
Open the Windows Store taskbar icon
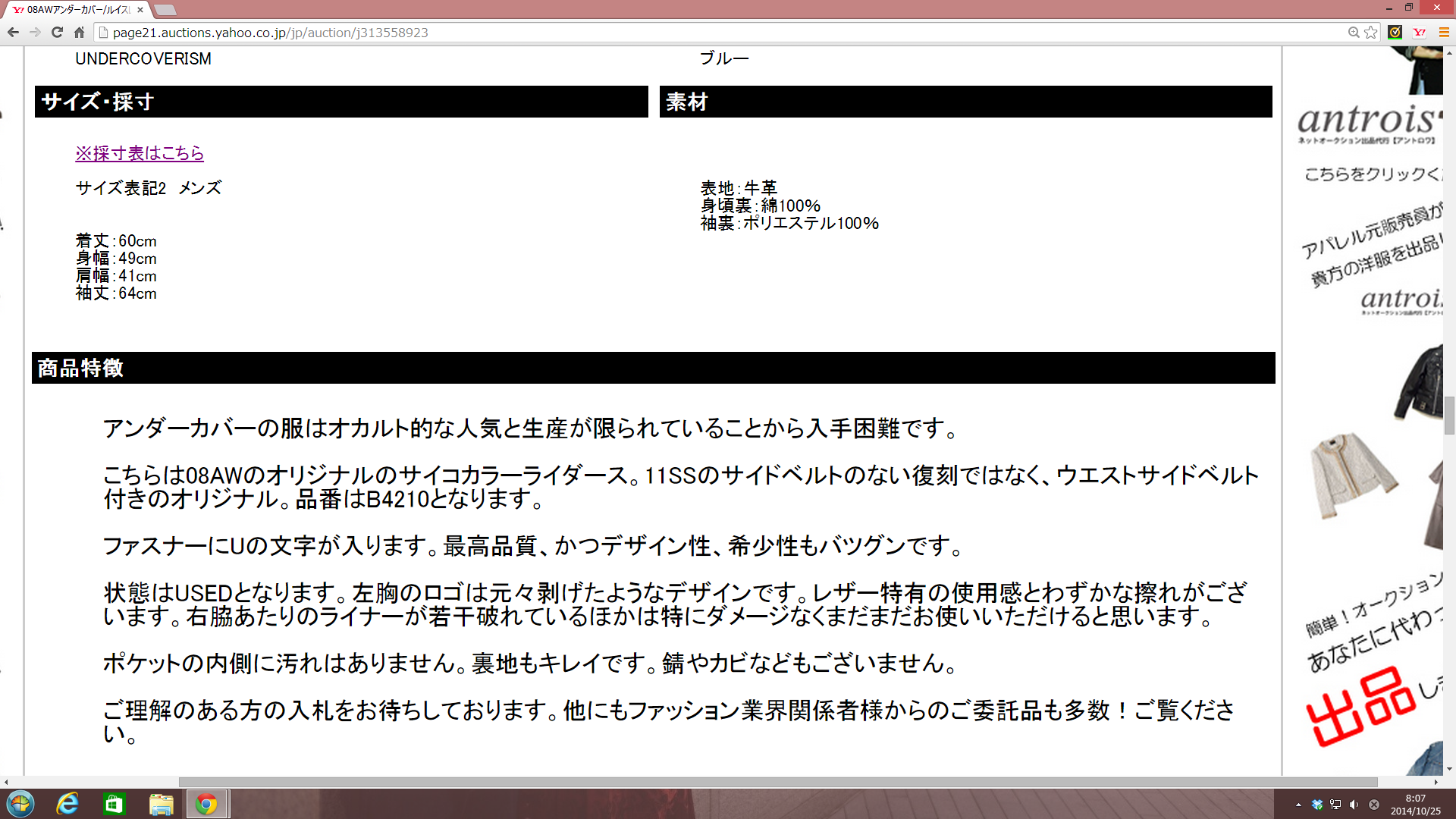(x=114, y=804)
